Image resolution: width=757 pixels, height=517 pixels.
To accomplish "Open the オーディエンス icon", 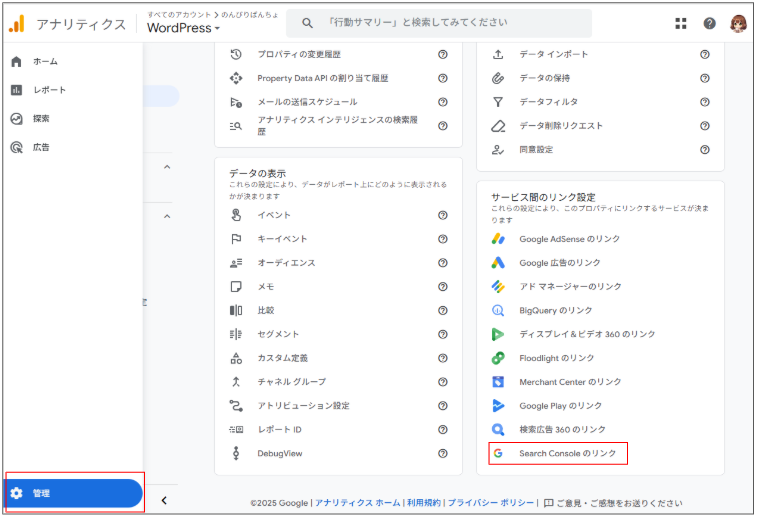I will click(236, 263).
